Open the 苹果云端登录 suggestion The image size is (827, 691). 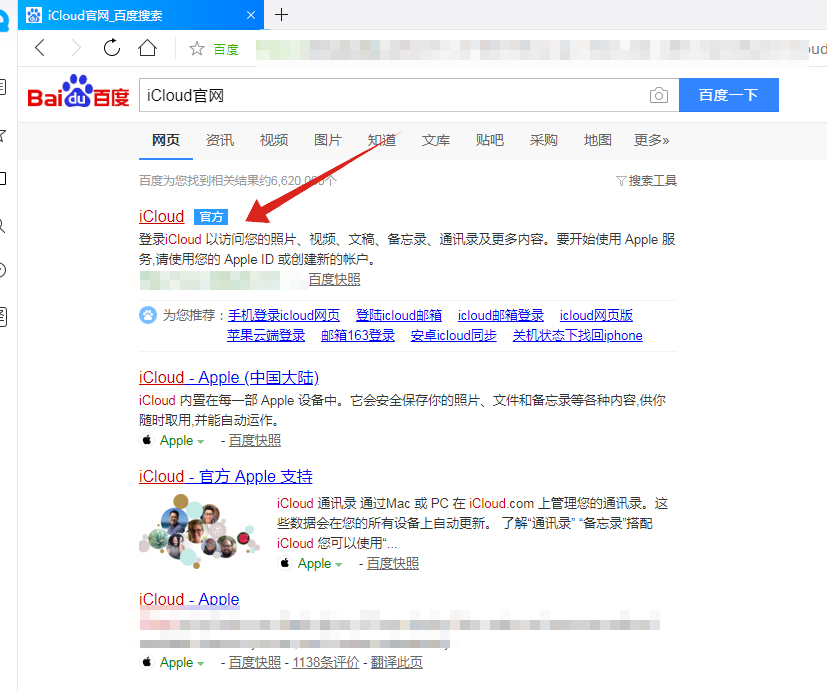(x=266, y=335)
